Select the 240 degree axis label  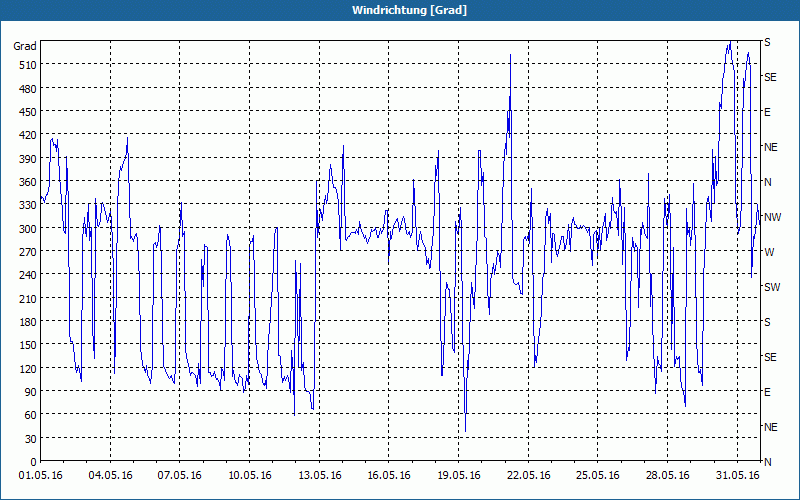pos(26,275)
